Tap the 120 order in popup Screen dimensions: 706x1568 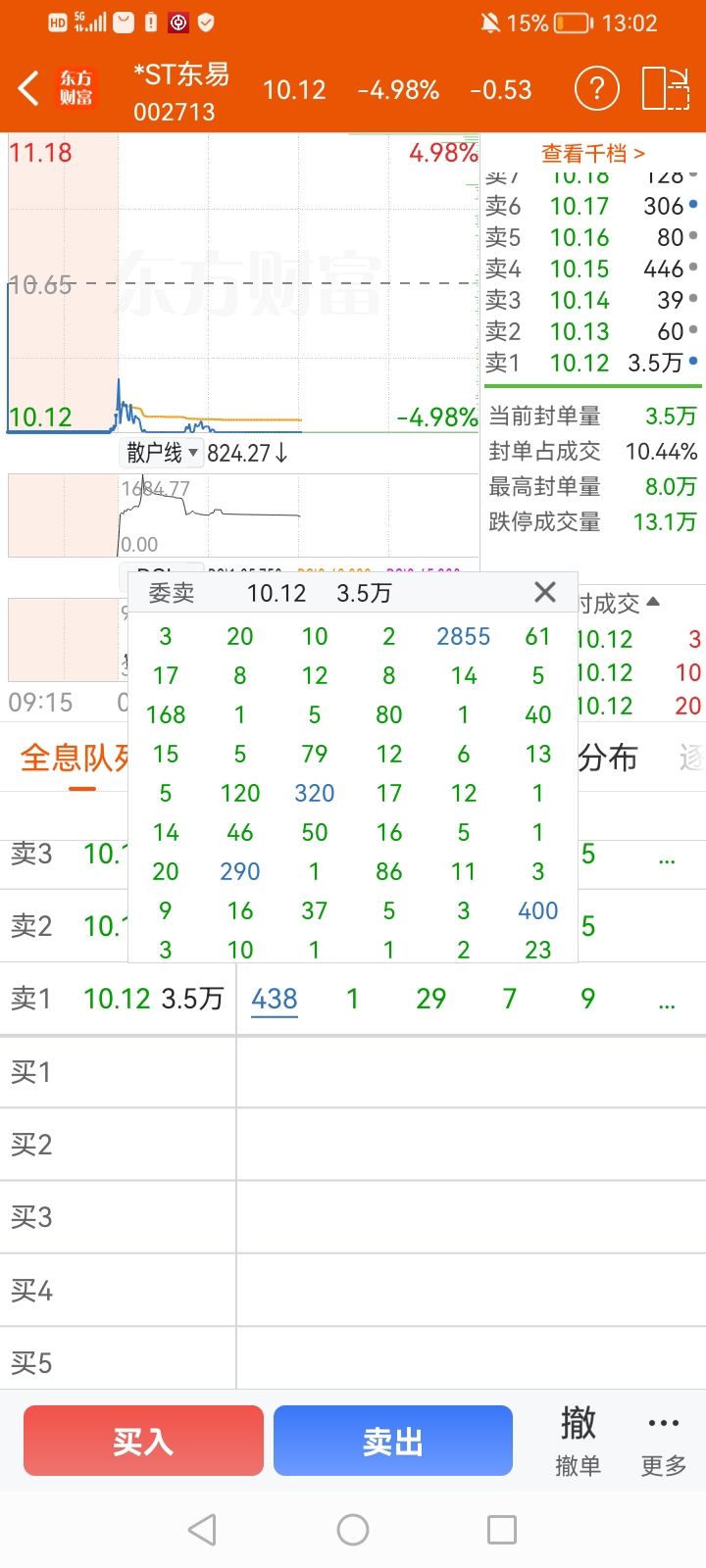pyautogui.click(x=240, y=793)
